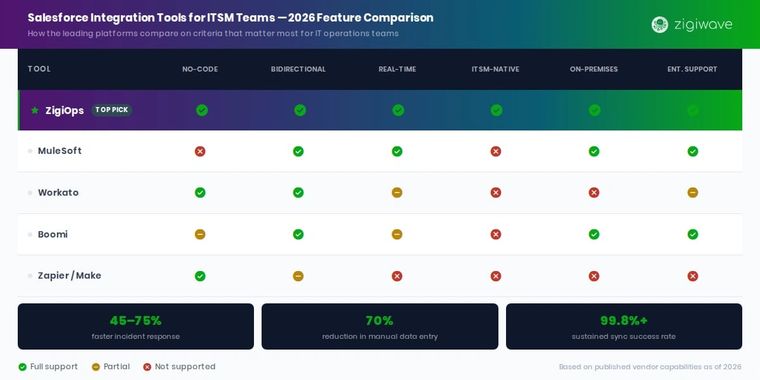Screen dimensions: 760x380
Task: Click Workato ITSM-Native red cross icon
Action: click(496, 193)
